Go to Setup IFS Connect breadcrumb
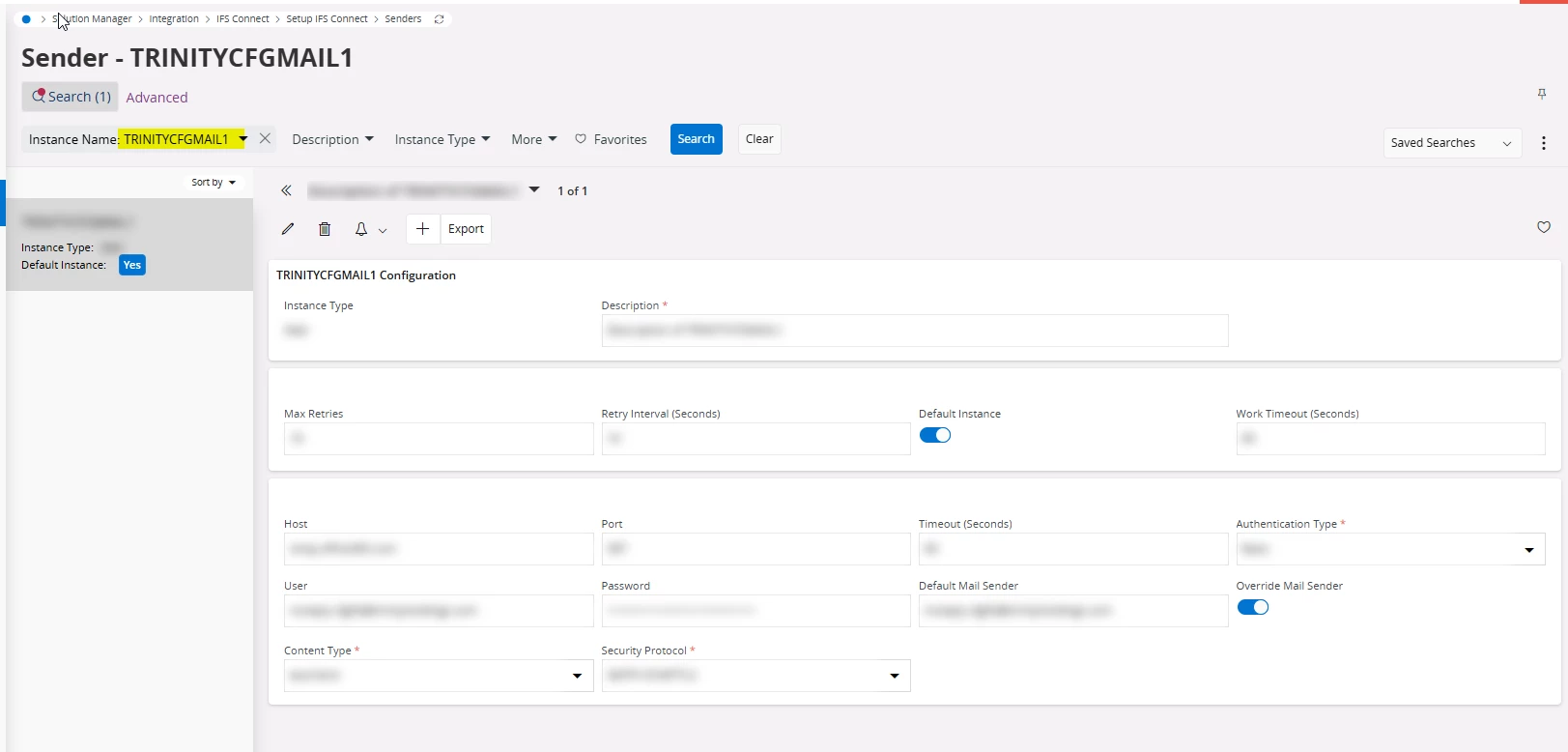This screenshot has height=752, width=1568. point(327,19)
